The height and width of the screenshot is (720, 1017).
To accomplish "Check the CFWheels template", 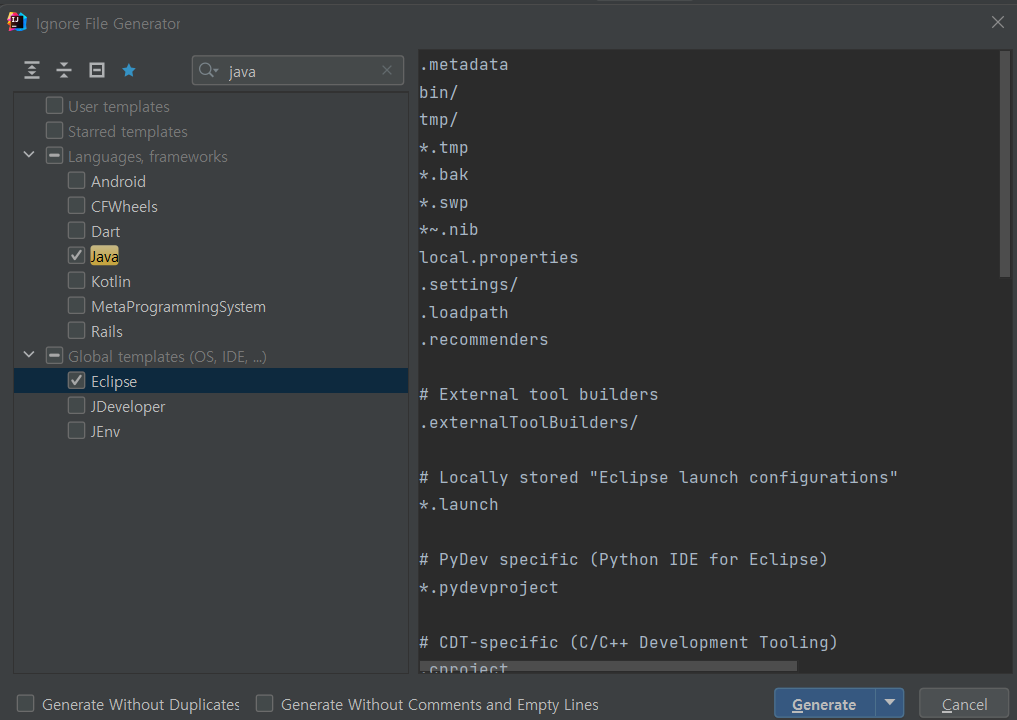I will [x=77, y=206].
